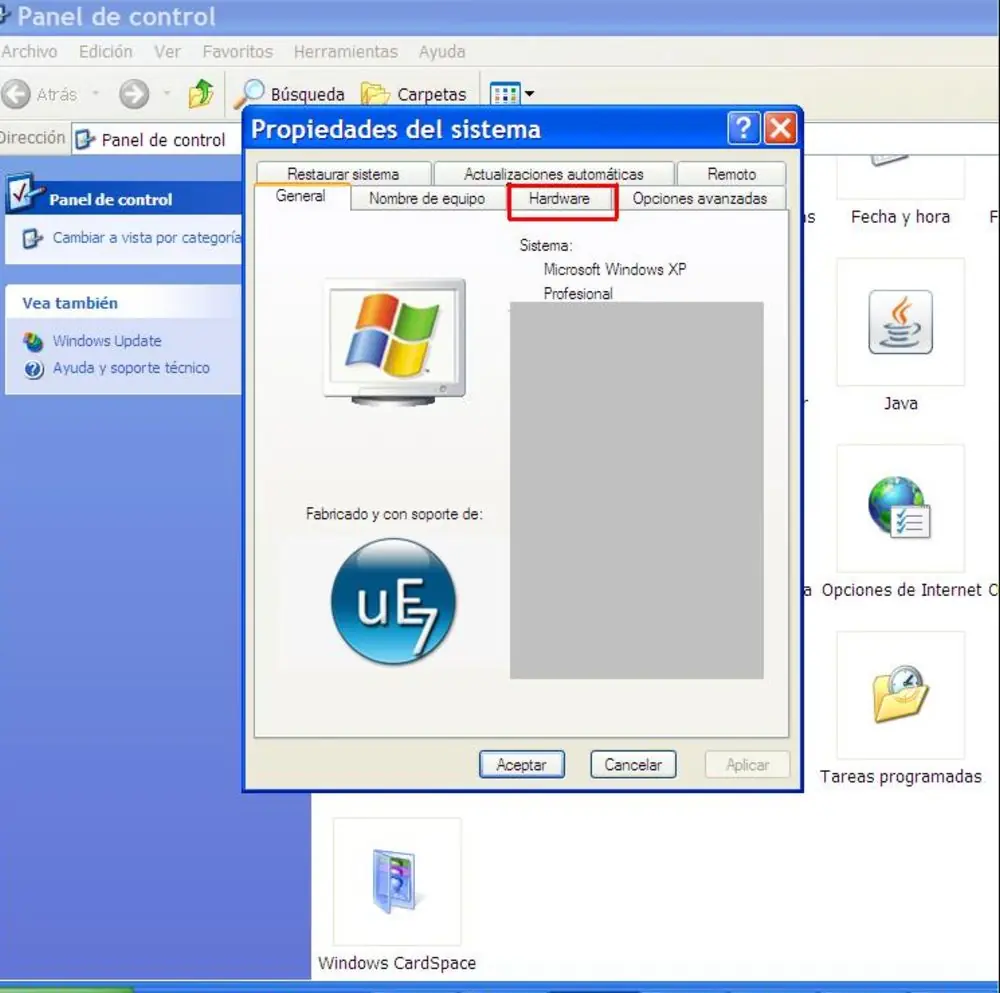Open Búsqueda search in toolbar
Screen dimensions: 1000x993
pyautogui.click(x=290, y=94)
